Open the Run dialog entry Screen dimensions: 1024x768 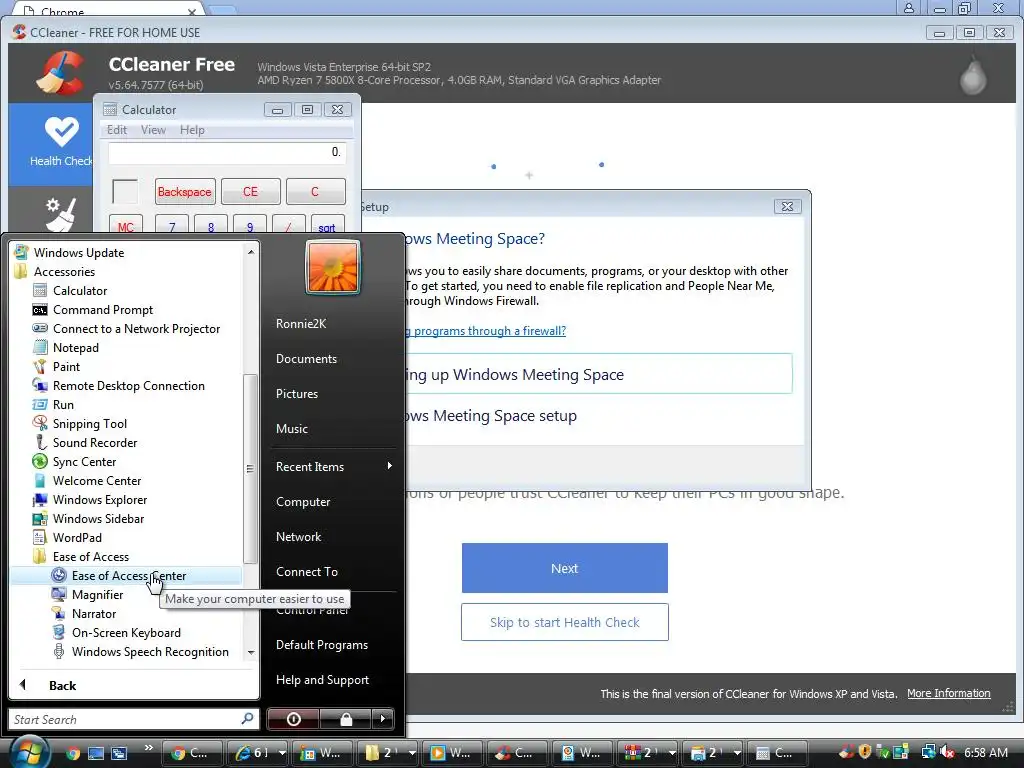[x=63, y=404]
